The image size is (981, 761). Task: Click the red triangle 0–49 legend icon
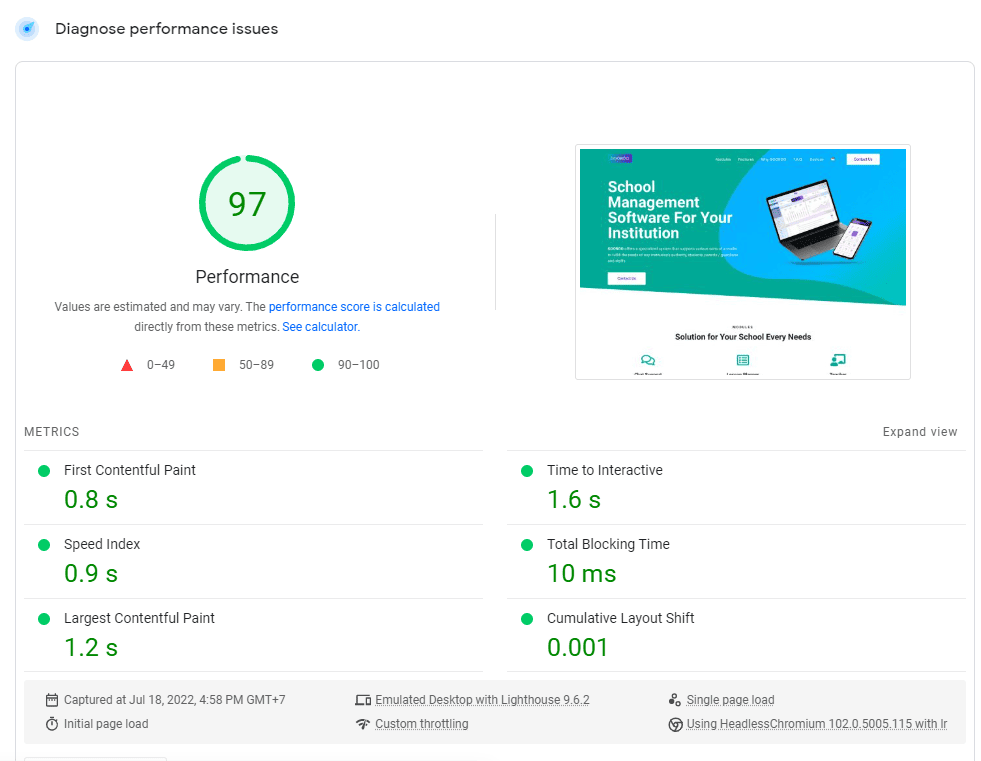click(127, 365)
